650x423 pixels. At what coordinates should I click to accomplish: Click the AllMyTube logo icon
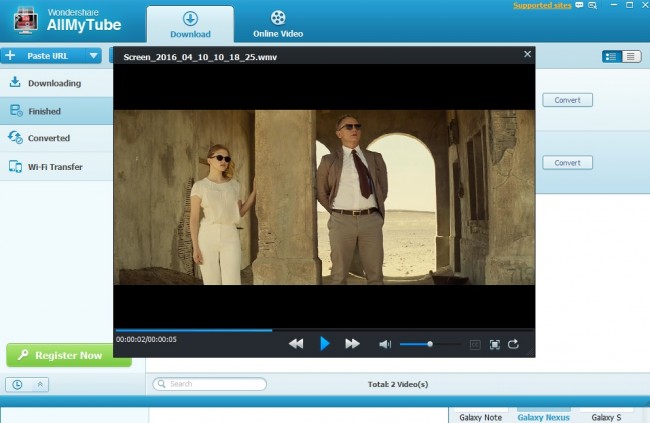pos(25,20)
